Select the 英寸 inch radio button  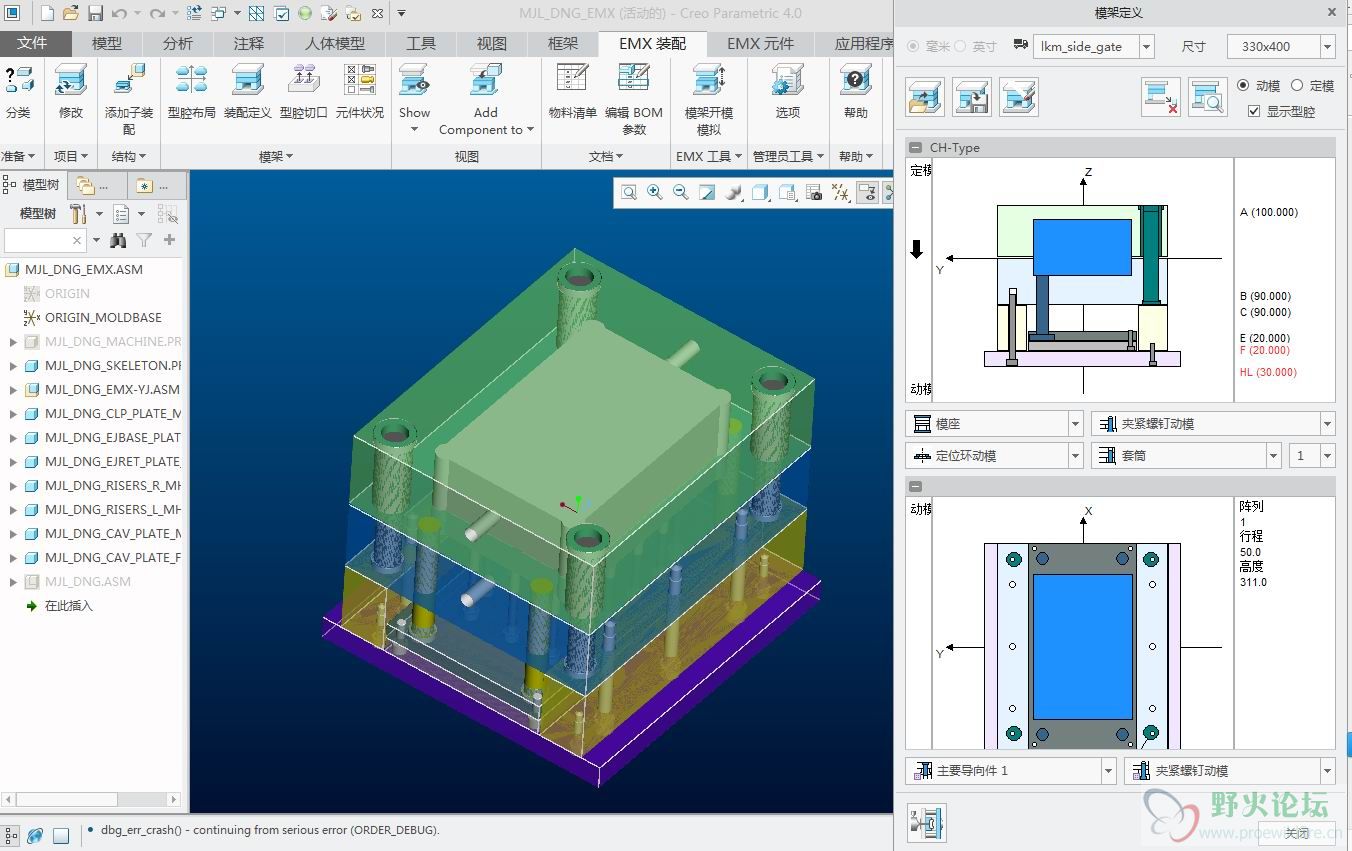[960, 46]
